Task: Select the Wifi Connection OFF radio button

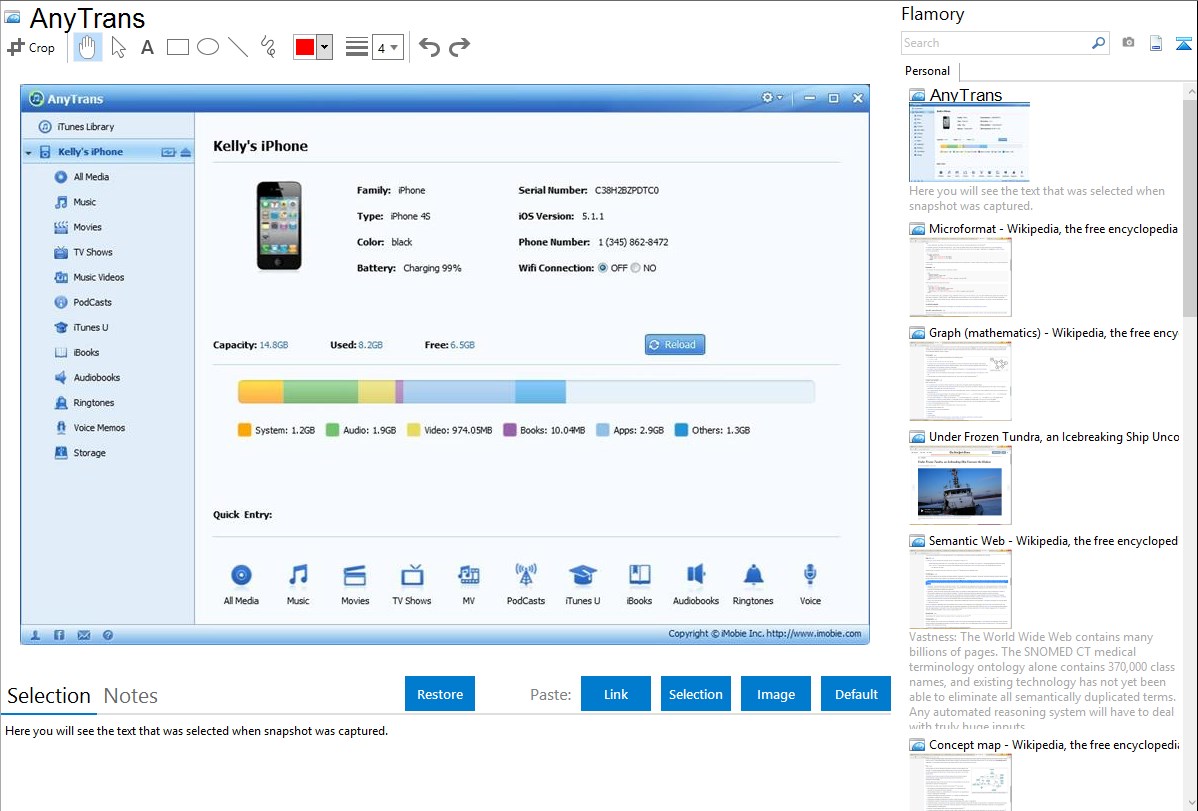Action: 603,268
